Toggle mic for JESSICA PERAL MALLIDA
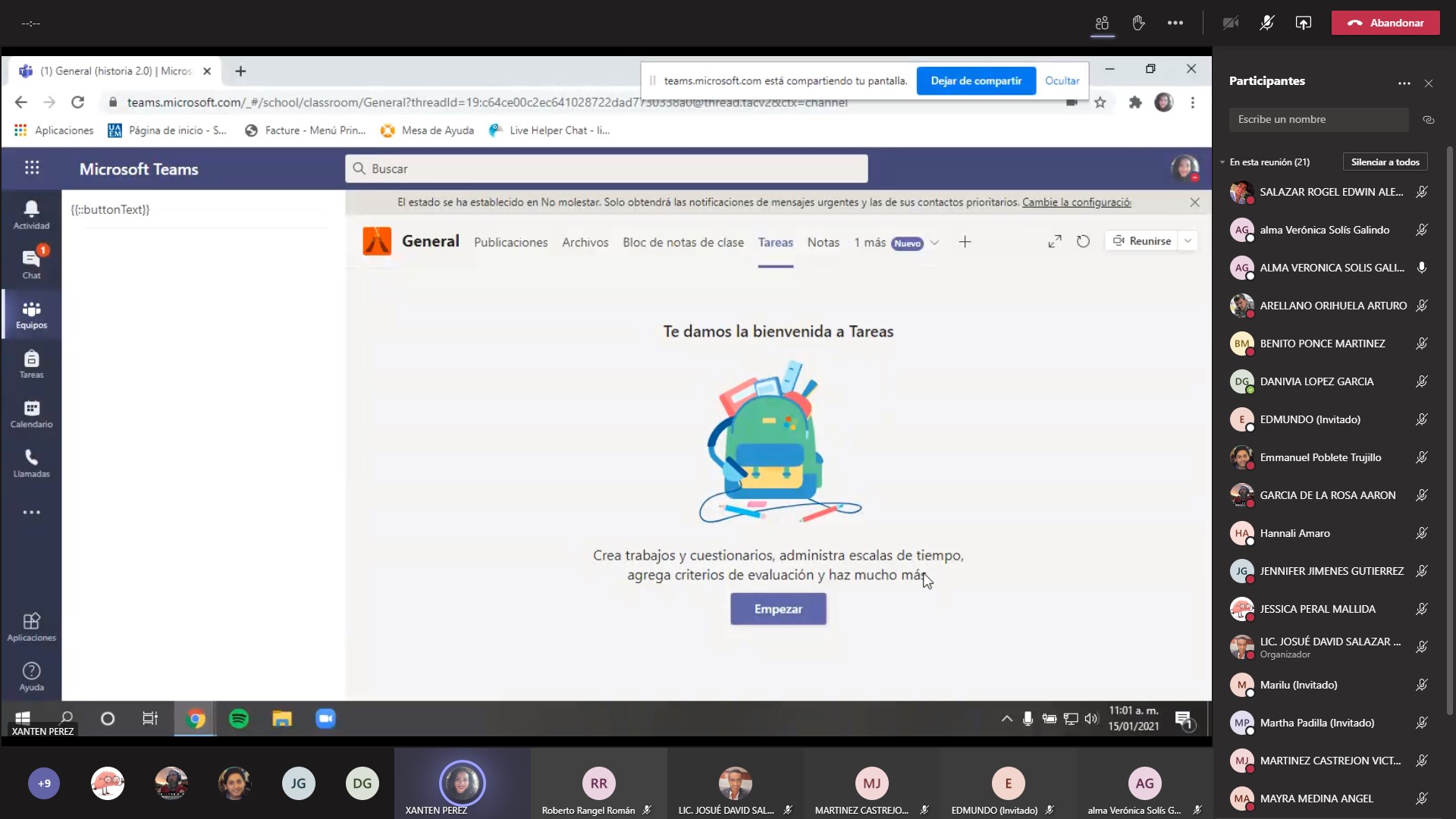 click(1422, 609)
